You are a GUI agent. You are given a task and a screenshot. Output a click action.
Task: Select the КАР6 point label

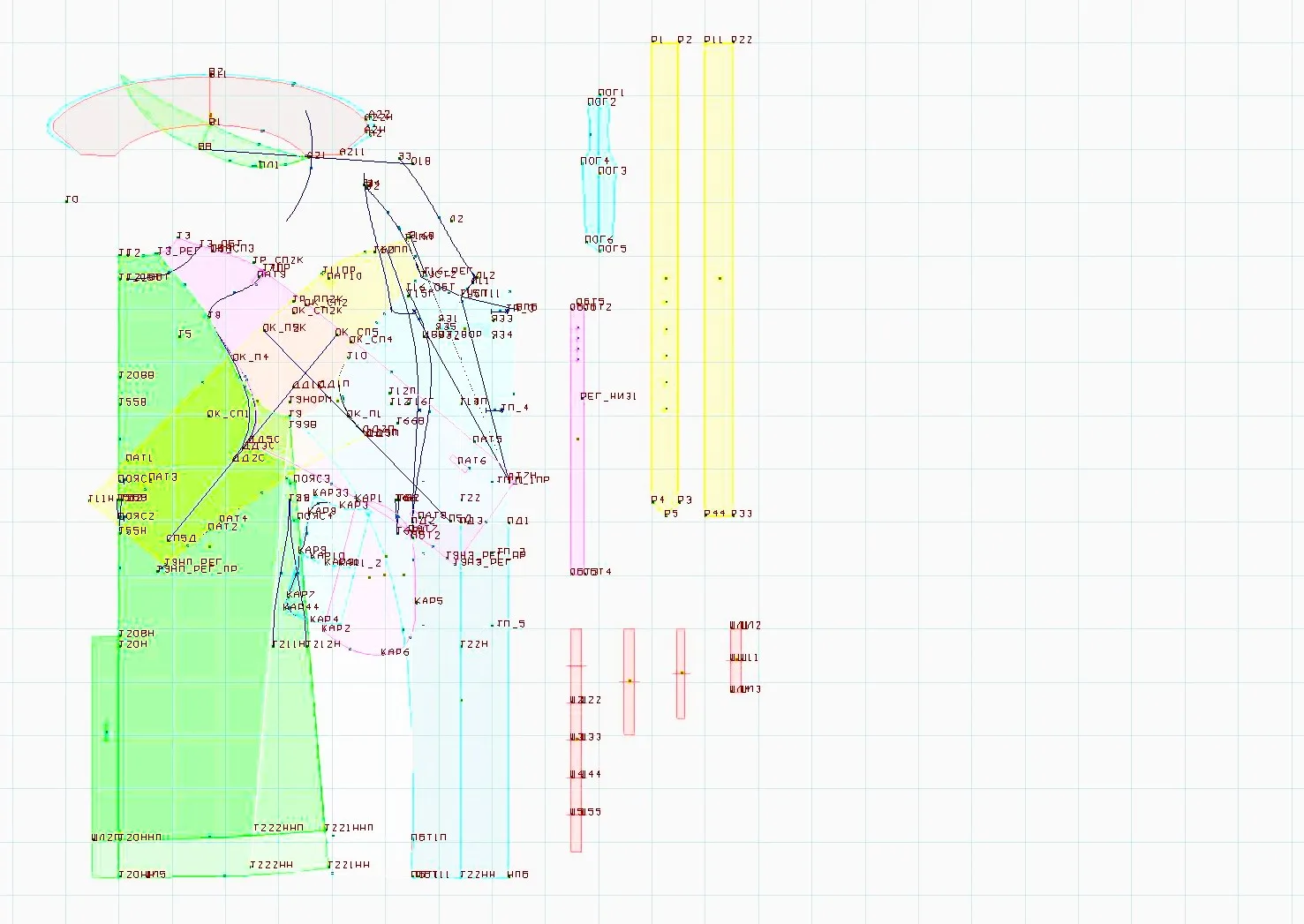[396, 652]
